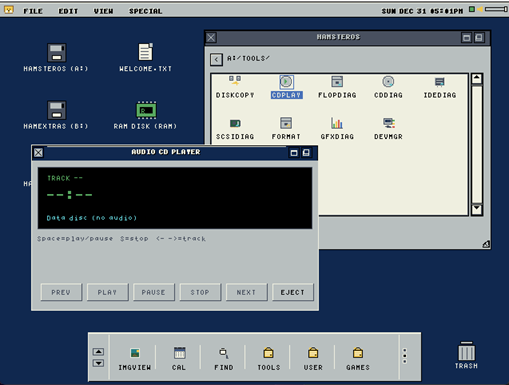Open the SCSIDIAG icon

(x=235, y=128)
